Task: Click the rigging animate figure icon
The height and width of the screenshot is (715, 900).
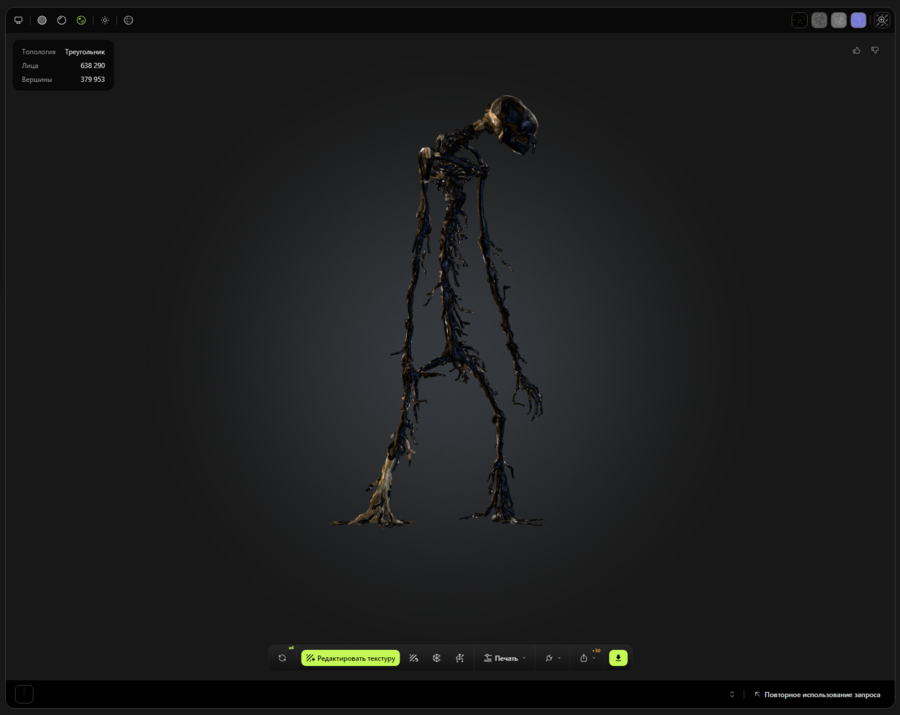Action: (459, 658)
